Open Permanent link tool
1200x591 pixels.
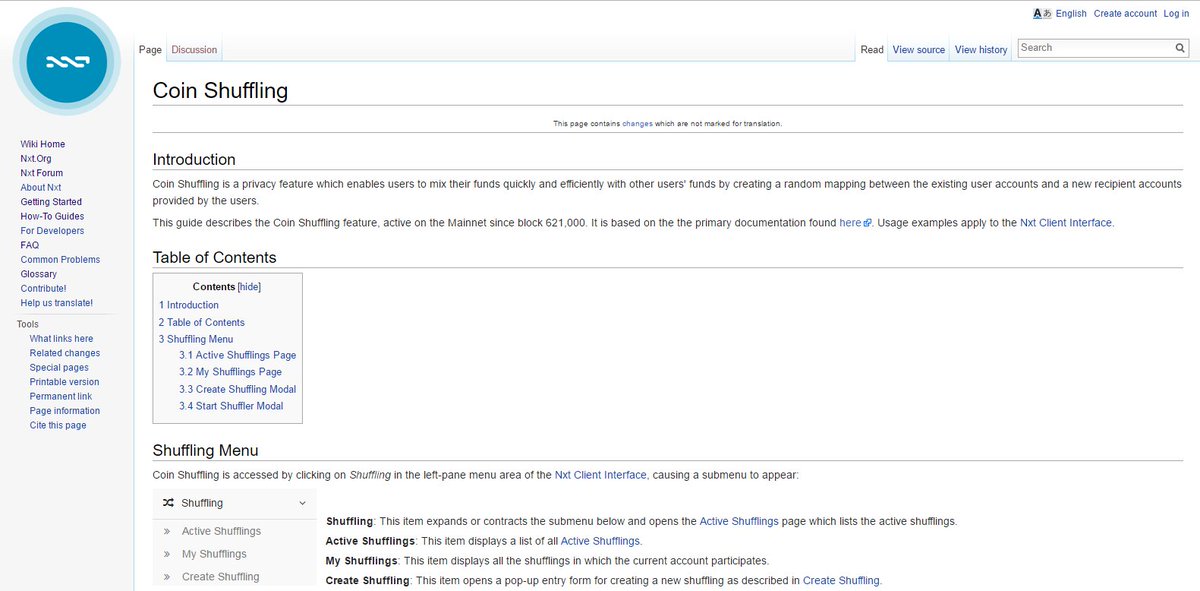[60, 396]
